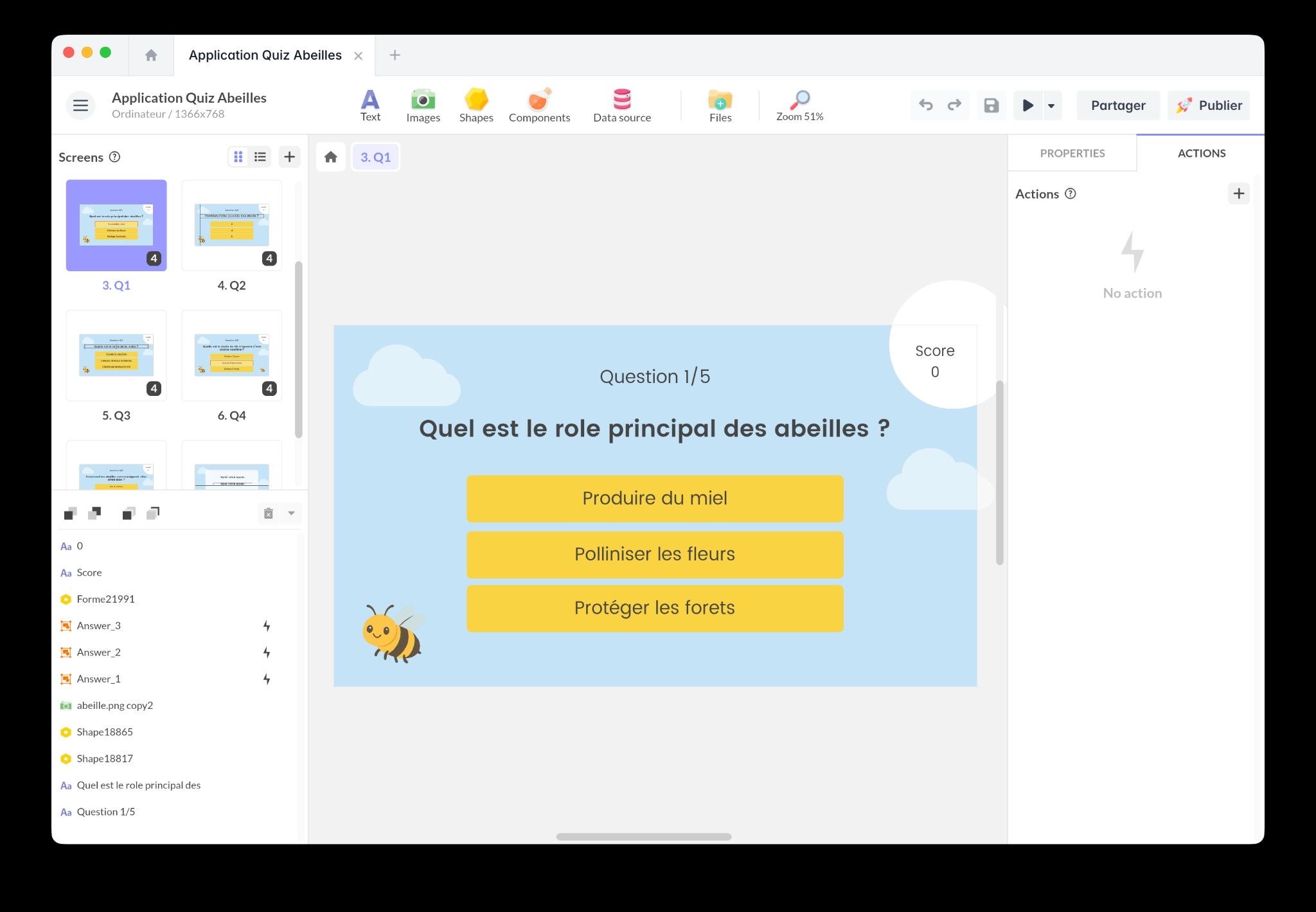Viewport: 1316px width, 912px height.
Task: Select the Shapes tool
Action: tap(476, 105)
